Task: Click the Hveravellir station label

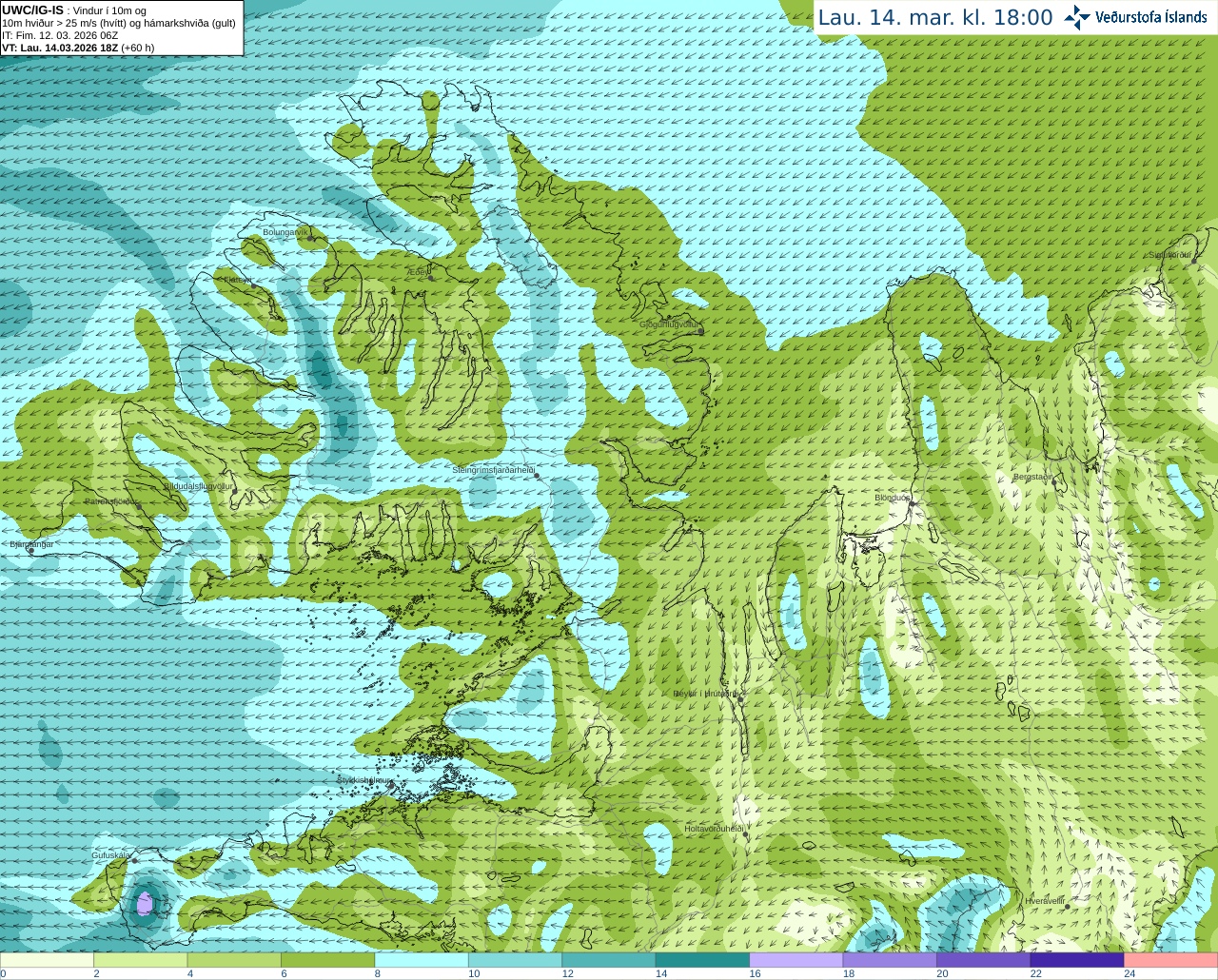Action: [x=1045, y=900]
